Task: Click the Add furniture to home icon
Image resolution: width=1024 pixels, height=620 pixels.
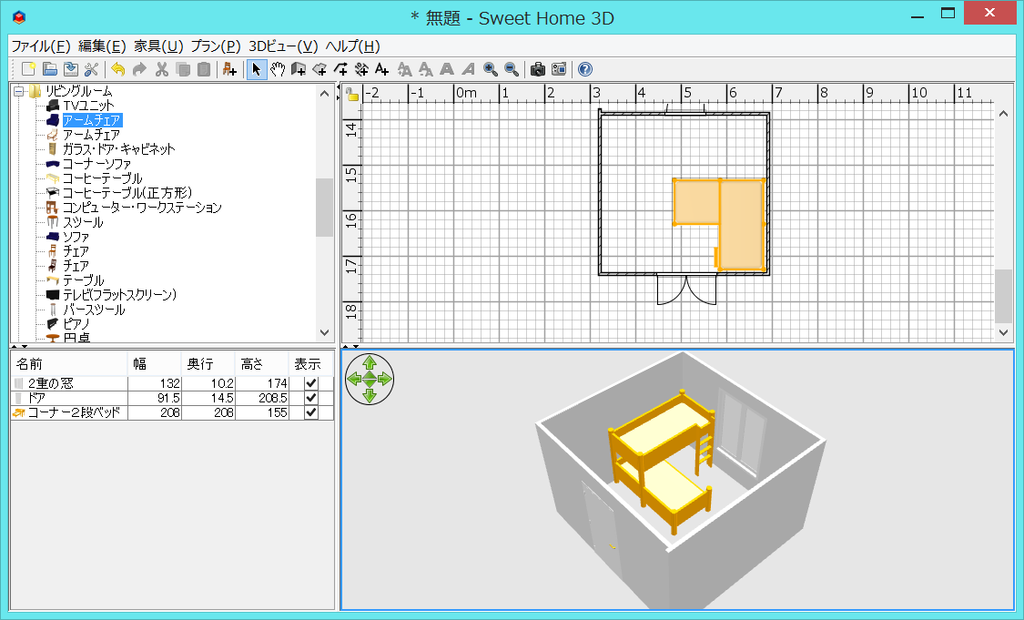Action: click(x=229, y=69)
